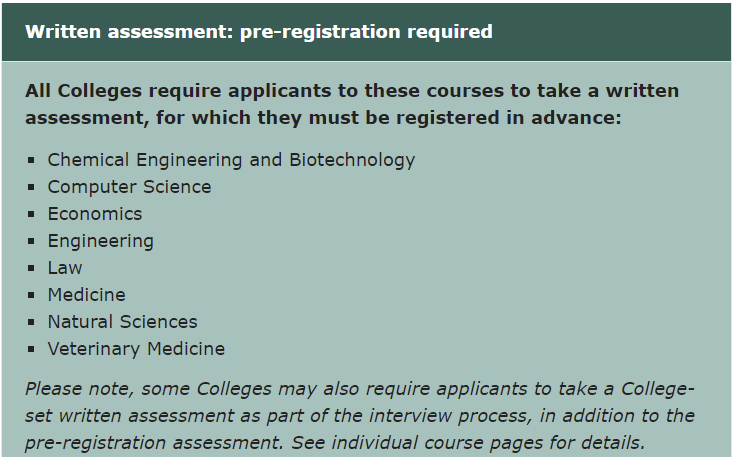Click the Computer Science course entry
This screenshot has width=733, height=457.
(129, 187)
